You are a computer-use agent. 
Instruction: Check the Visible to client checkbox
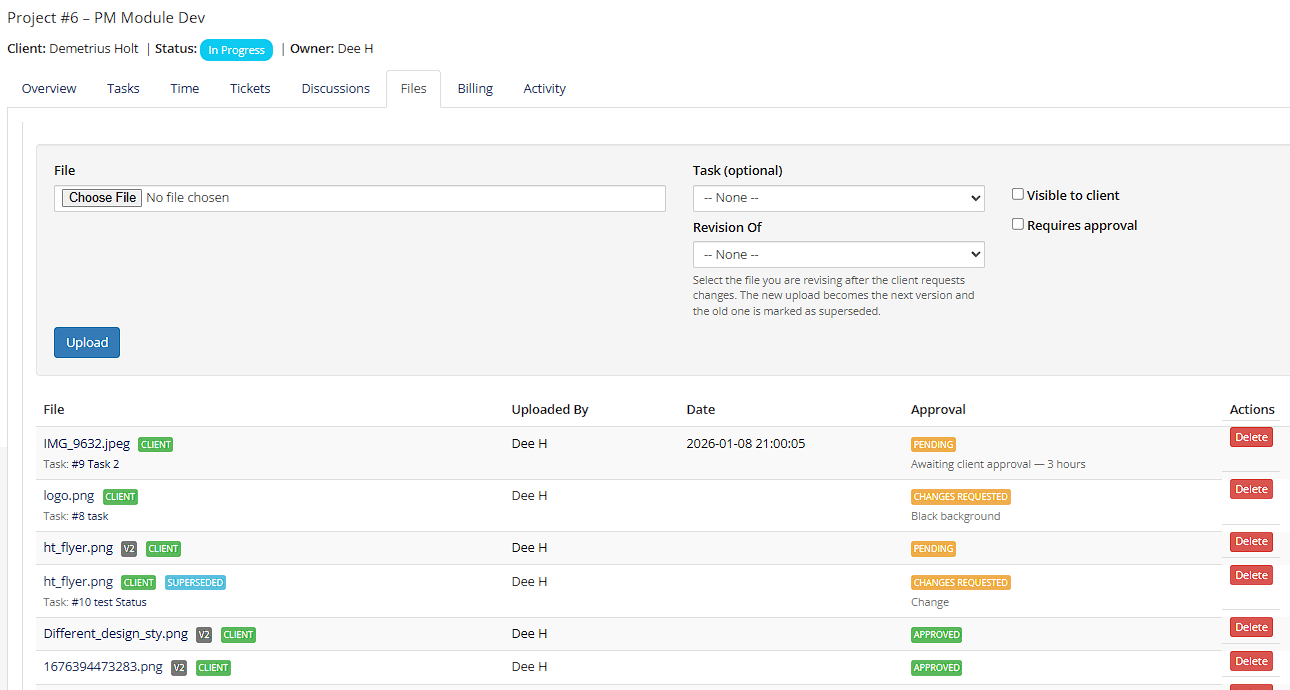click(1018, 195)
